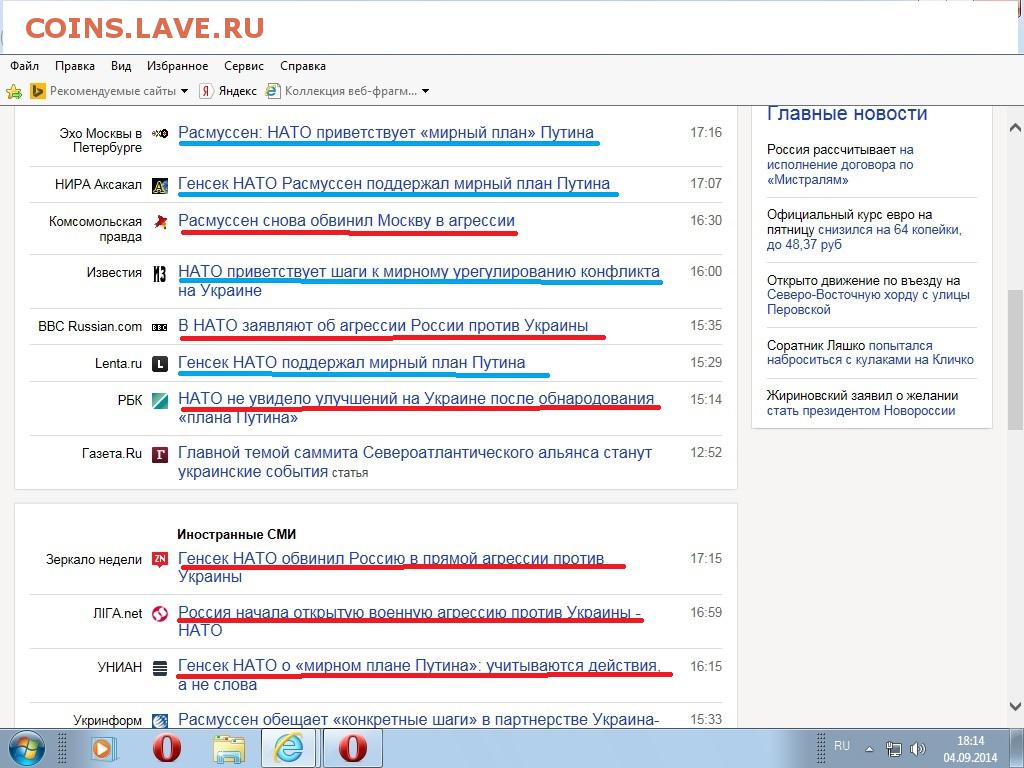Open ЛІГА.net headline 'Россия начала открытую военную агрессию'

click(x=409, y=621)
